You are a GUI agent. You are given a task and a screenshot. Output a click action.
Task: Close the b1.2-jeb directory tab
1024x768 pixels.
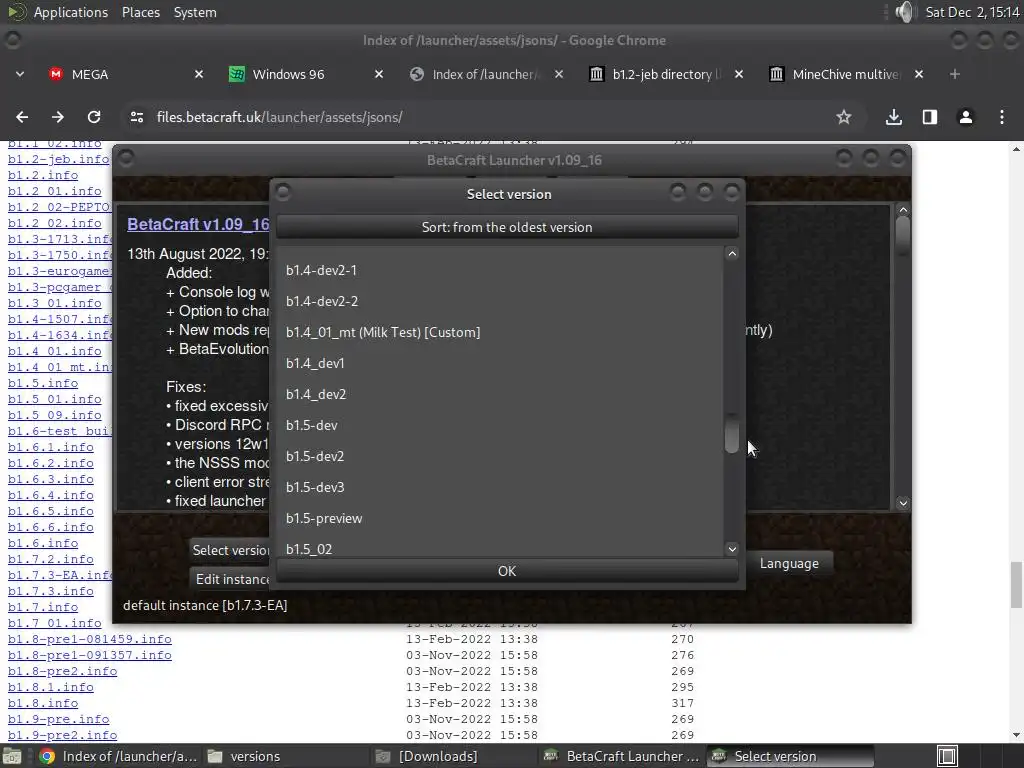click(739, 74)
